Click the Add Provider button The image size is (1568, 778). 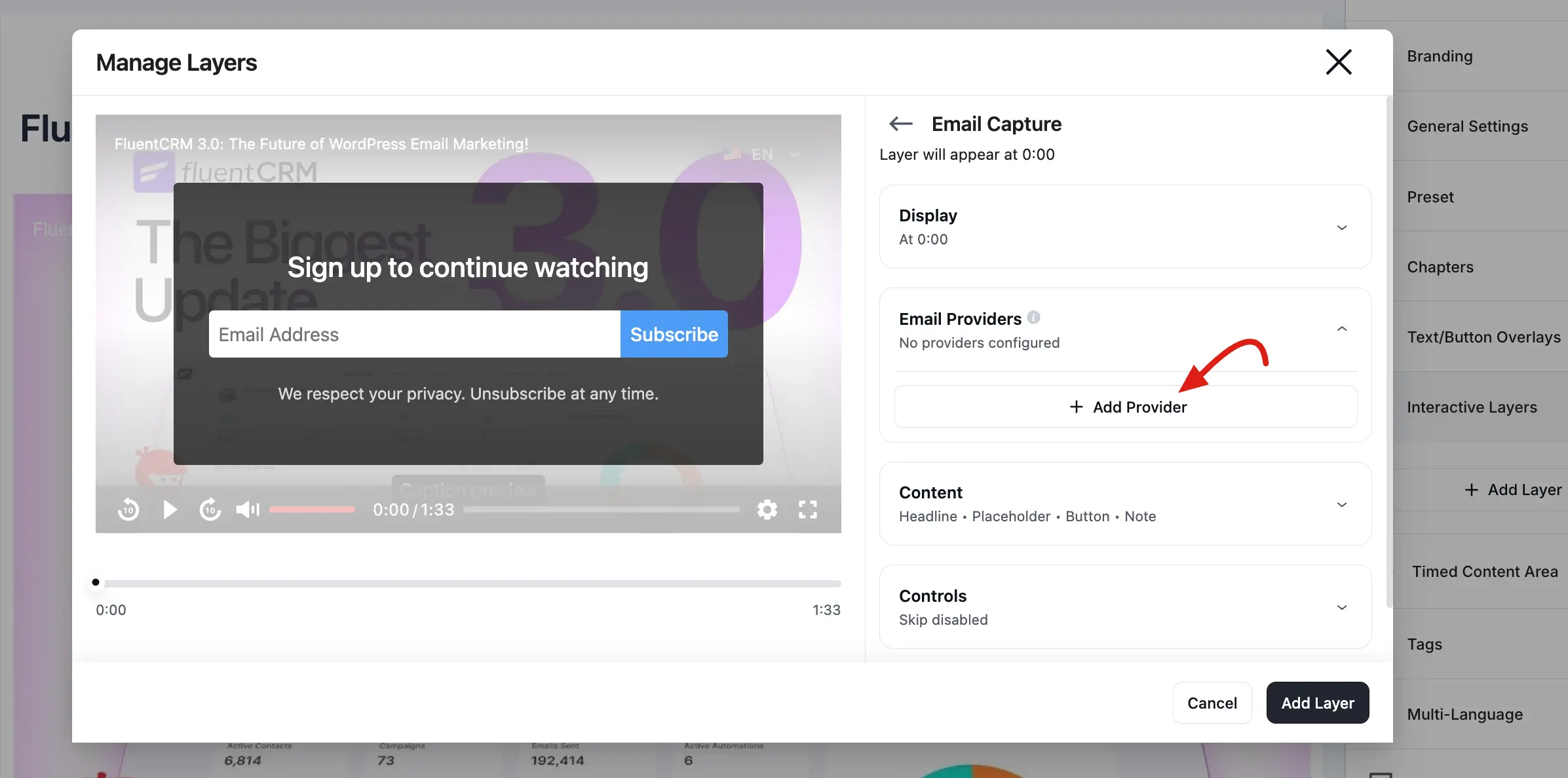coord(1125,407)
